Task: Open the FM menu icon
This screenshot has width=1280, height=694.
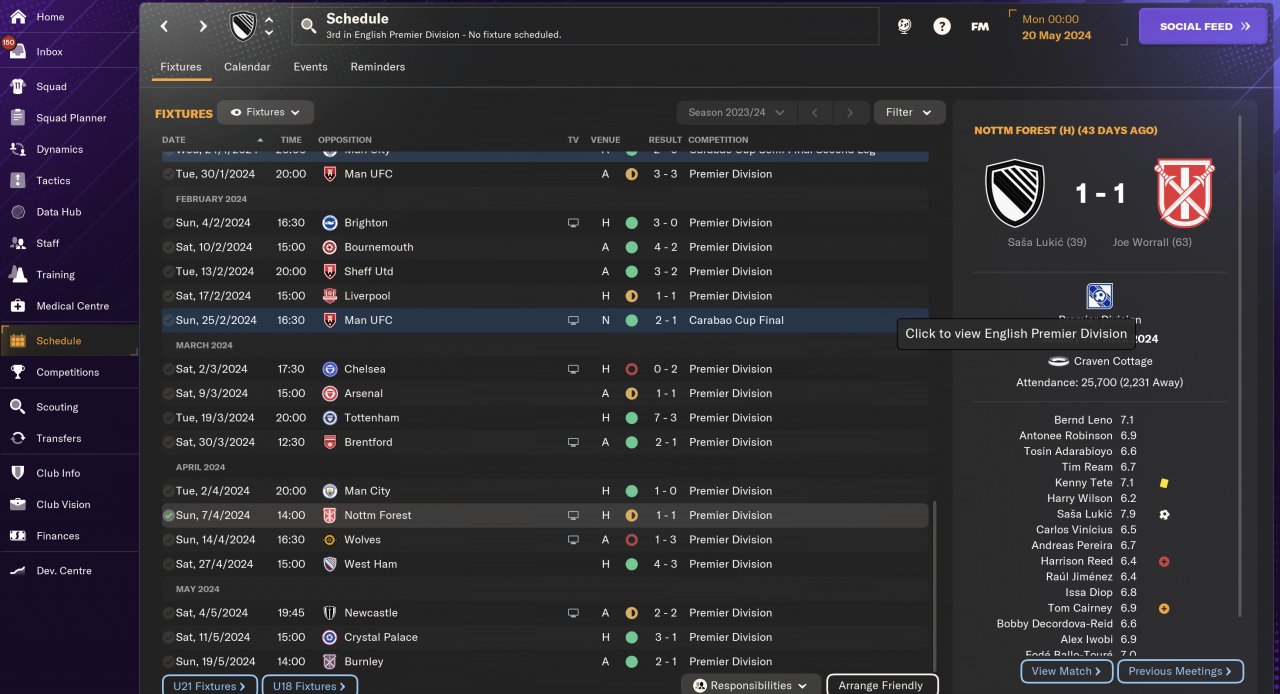Action: [980, 27]
